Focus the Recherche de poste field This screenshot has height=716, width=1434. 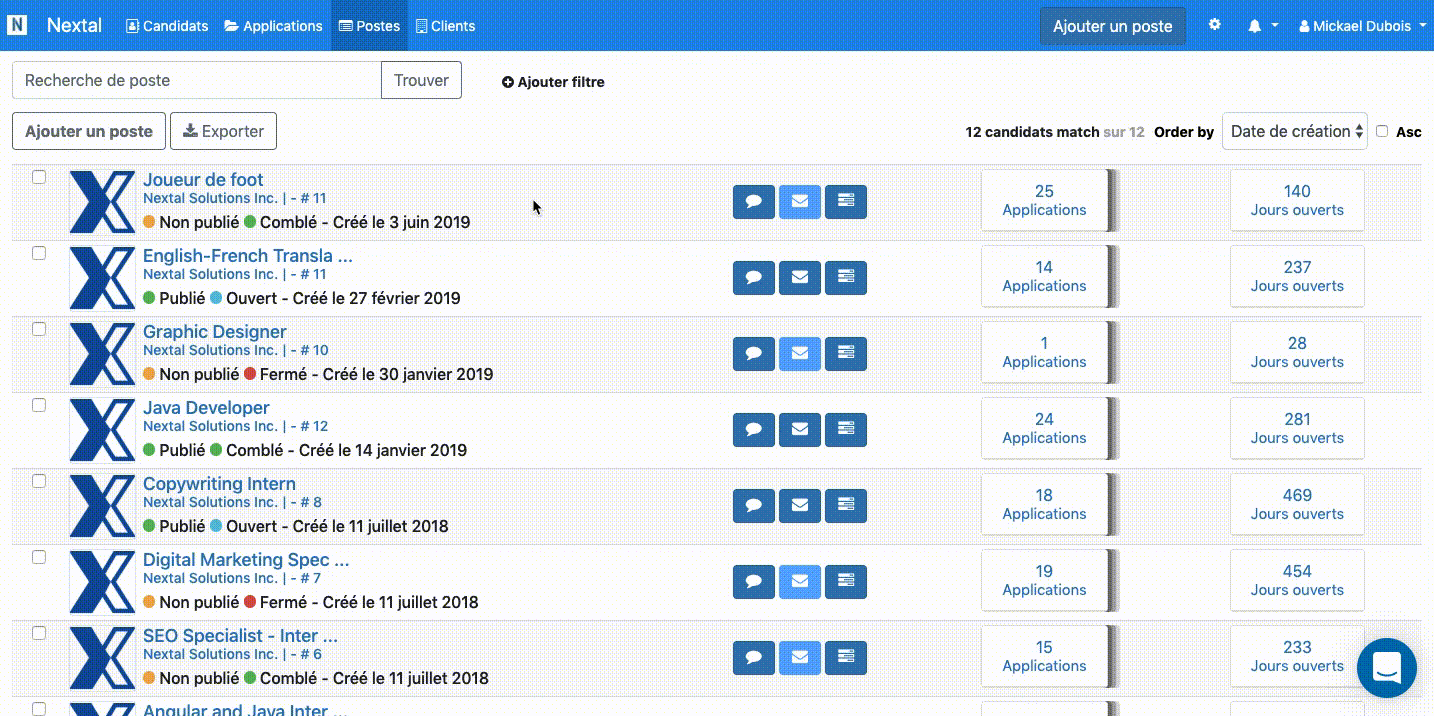(x=197, y=80)
